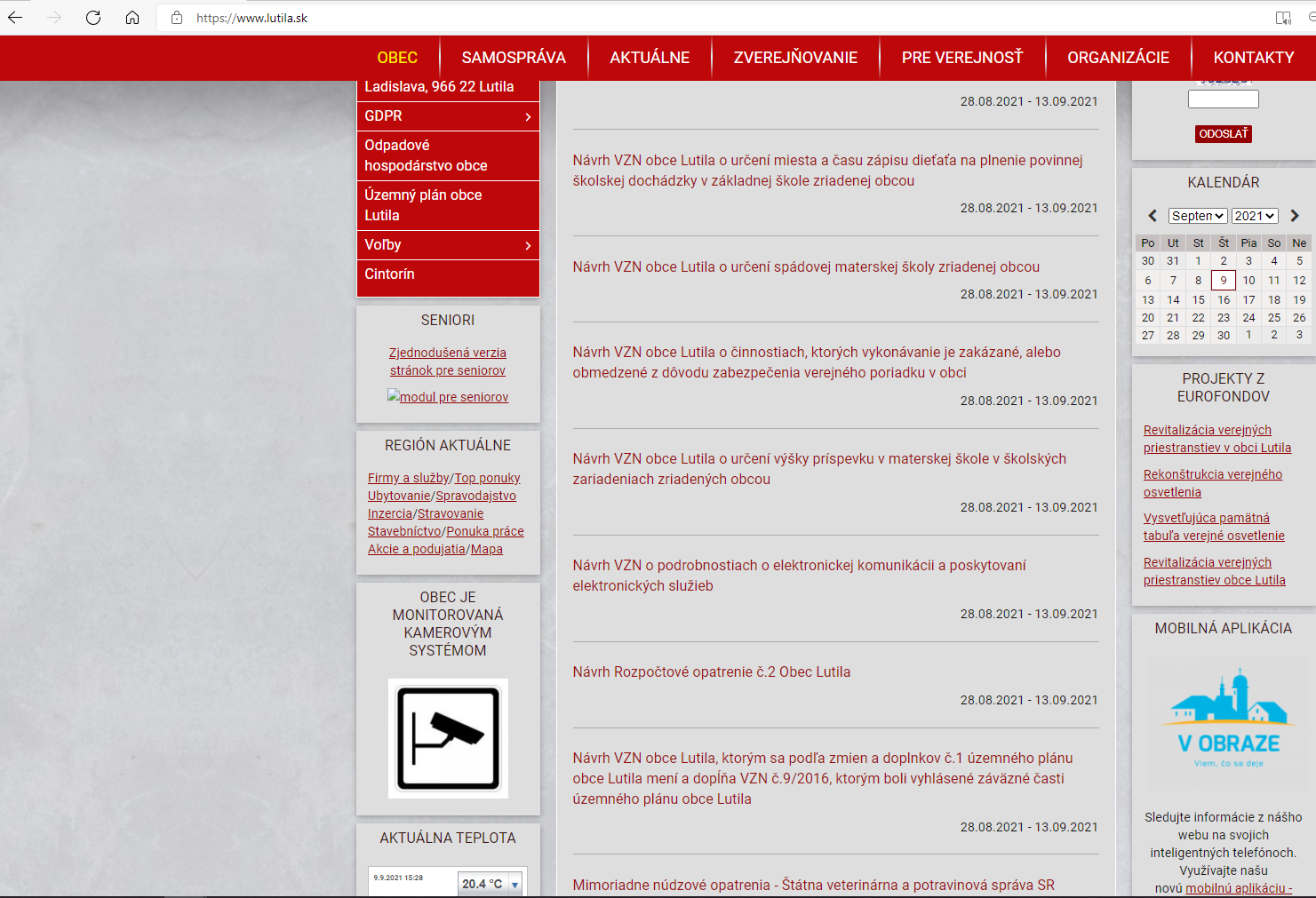Open Revitalizácia verejných priestranstiev v obci Lutila
Viewport: 1316px width, 898px height.
coord(1217,439)
